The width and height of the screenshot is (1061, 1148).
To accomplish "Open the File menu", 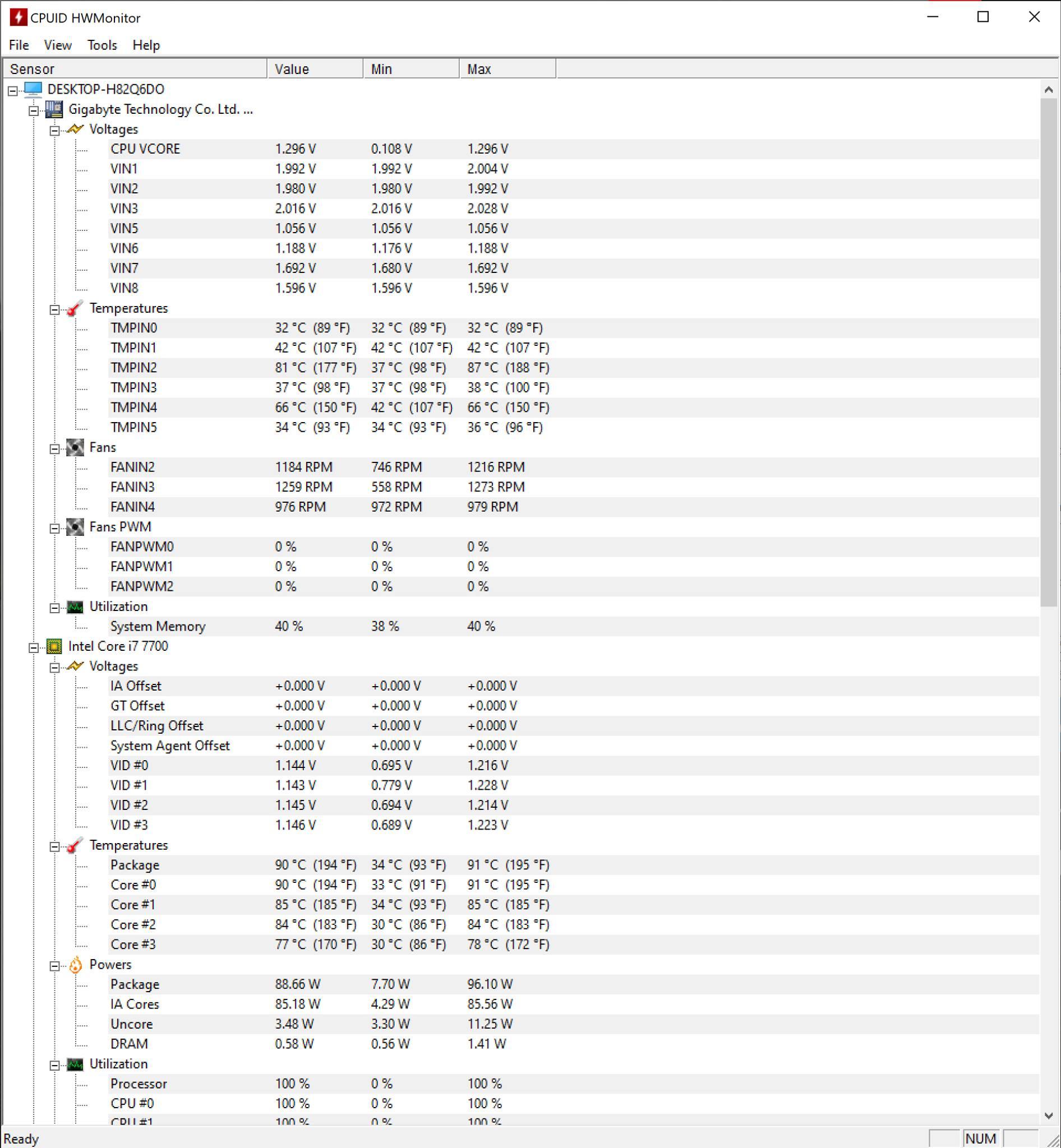I will 19,45.
